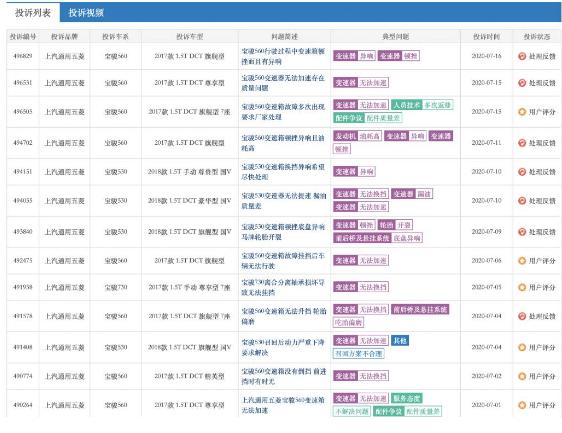Click the red status icon in row 494151
The image size is (562, 433).
pyautogui.click(x=522, y=172)
